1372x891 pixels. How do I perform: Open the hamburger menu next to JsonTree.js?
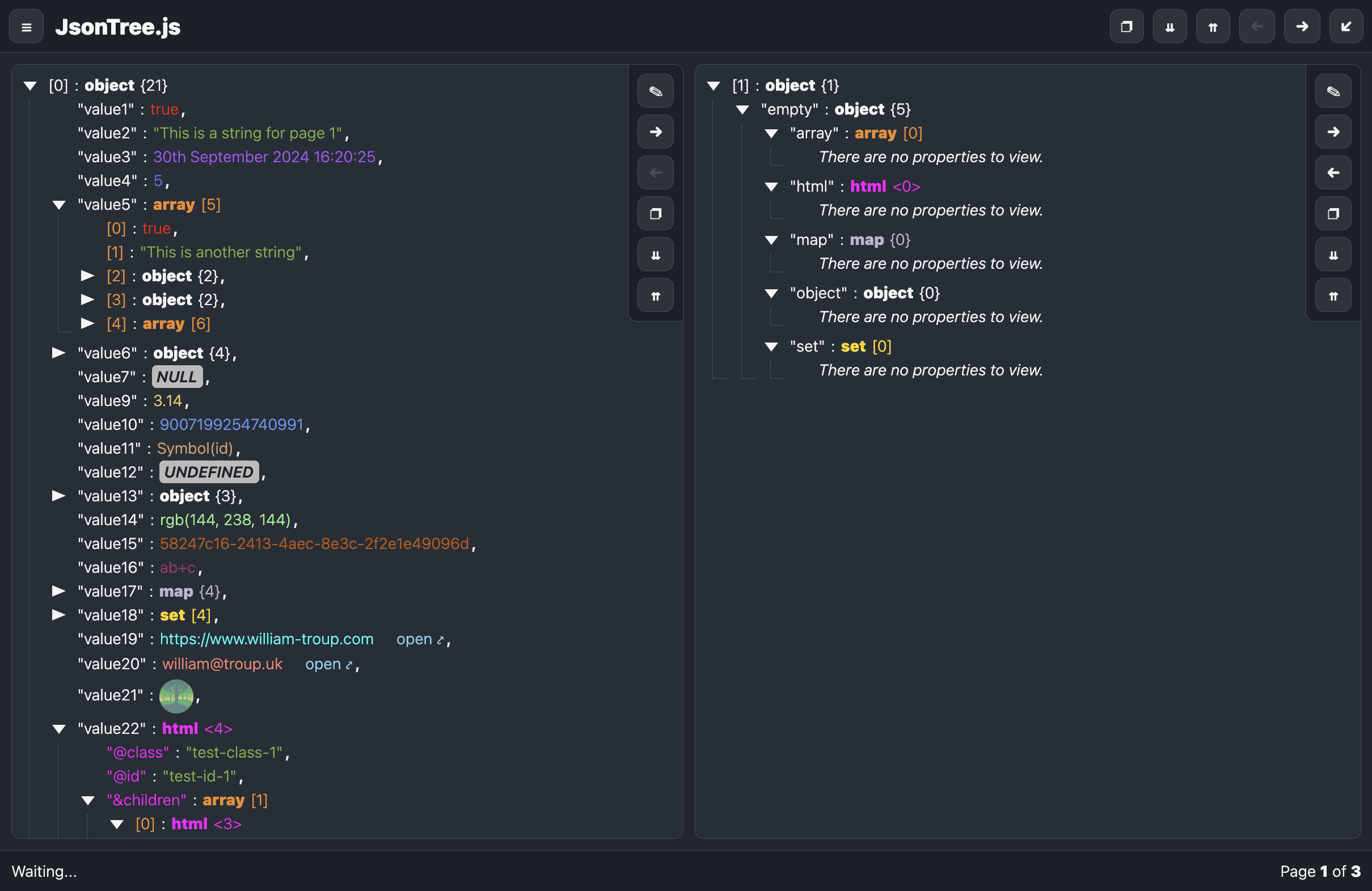click(26, 26)
